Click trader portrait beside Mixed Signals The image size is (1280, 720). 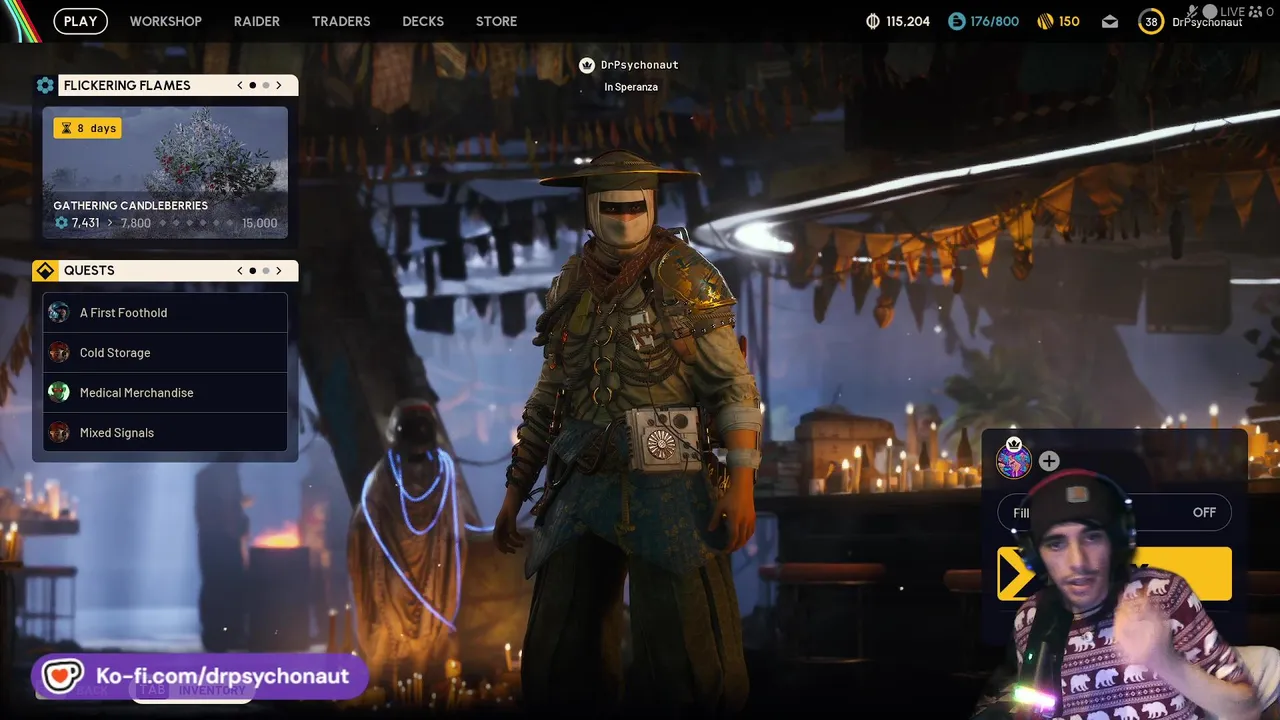point(59,432)
